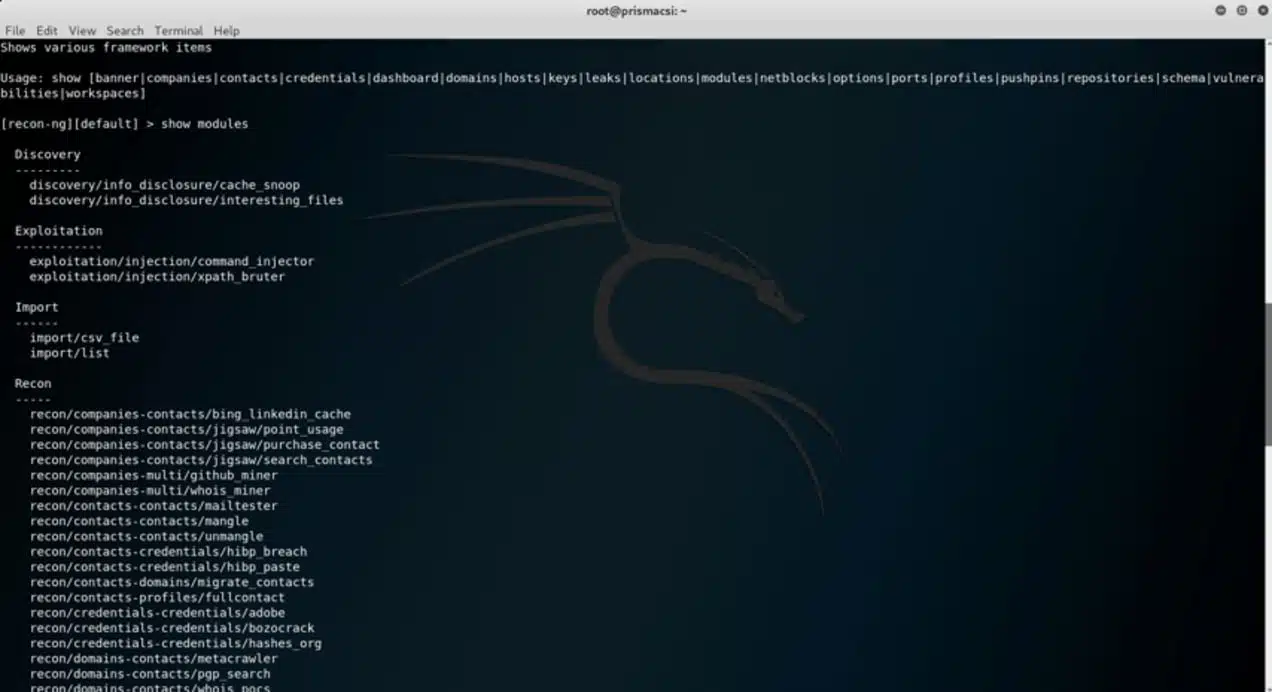This screenshot has height=692, width=1272.
Task: Click the 'show modules' command prompt line
Action: click(124, 124)
